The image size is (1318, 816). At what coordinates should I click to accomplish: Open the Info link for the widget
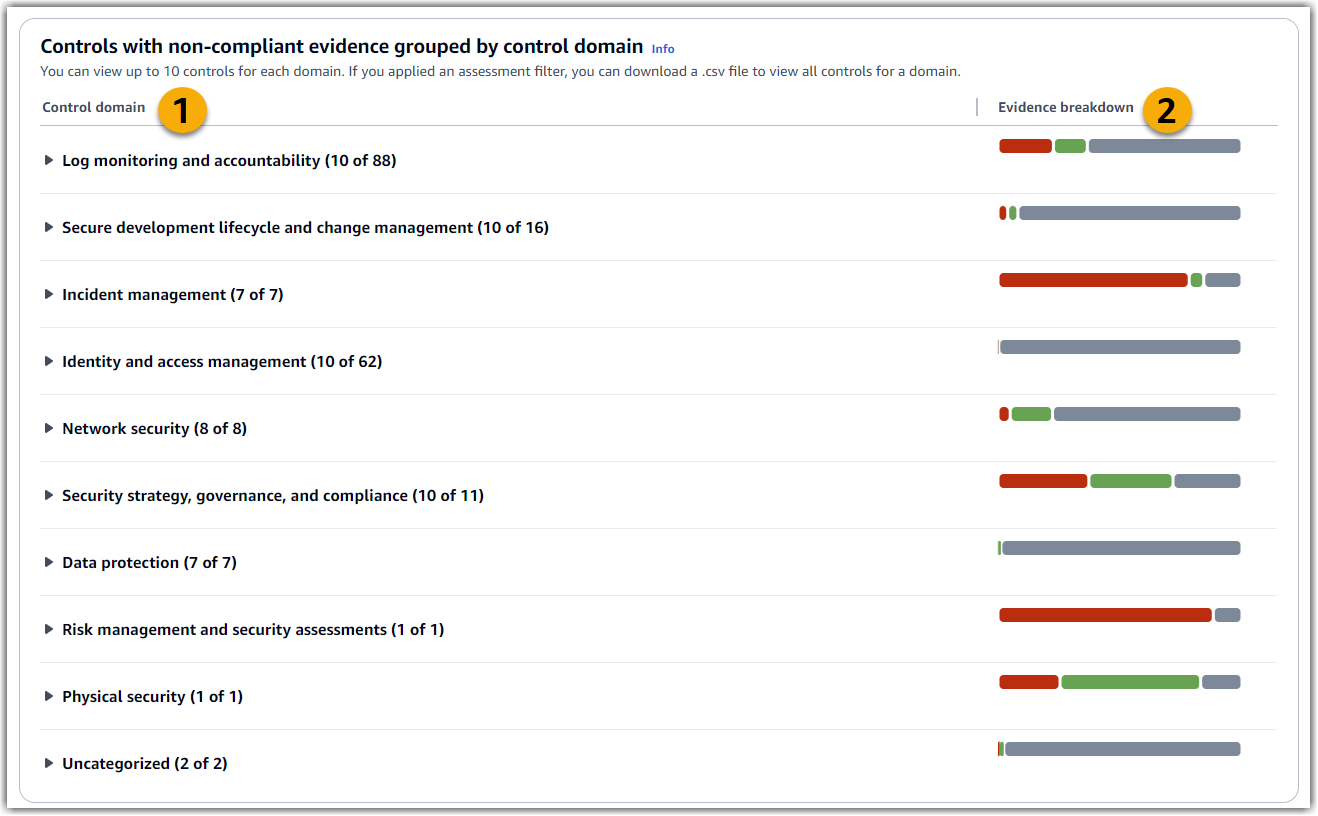[663, 48]
